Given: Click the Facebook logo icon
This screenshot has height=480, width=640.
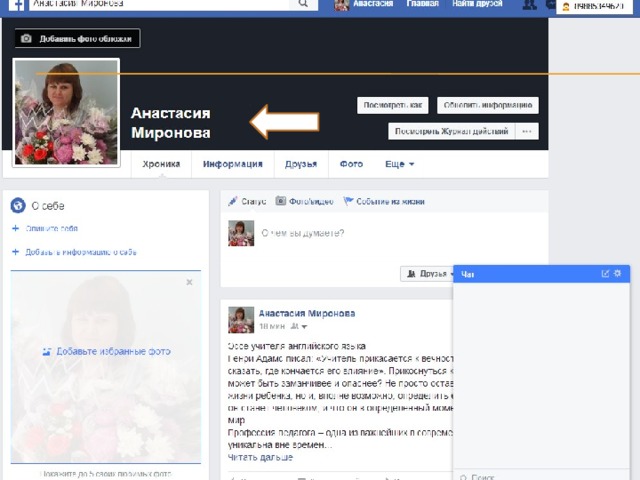Looking at the screenshot, I should (18, 5).
